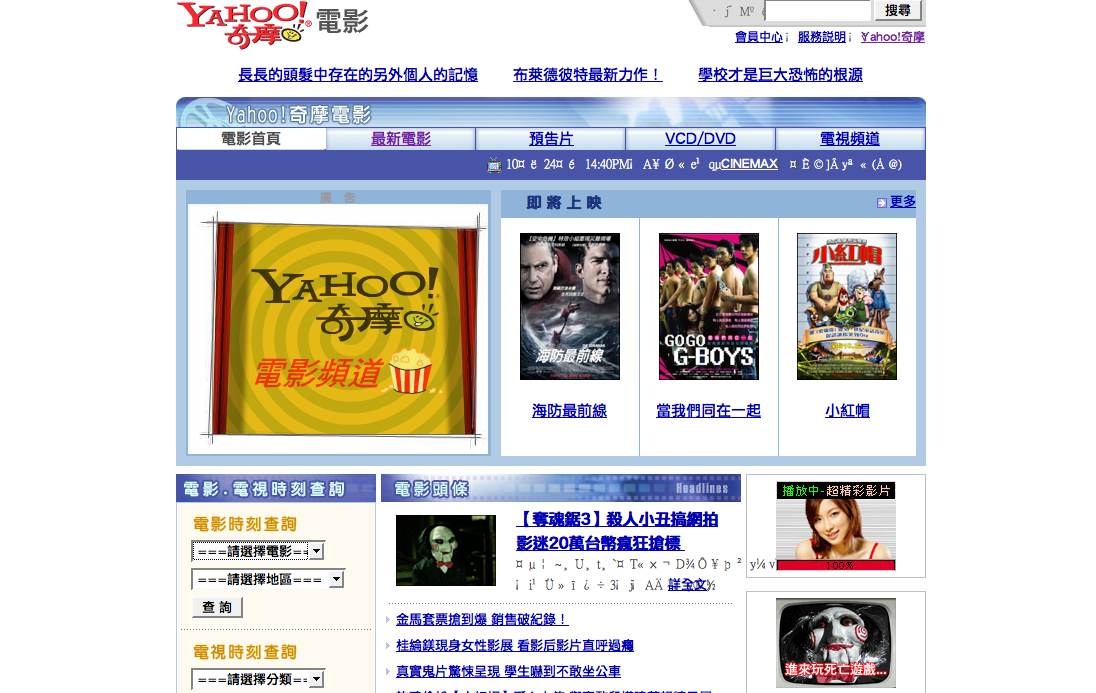The width and height of the screenshot is (1096, 693).
Task: Open the 海防最前線 movie poster
Action: [x=570, y=306]
